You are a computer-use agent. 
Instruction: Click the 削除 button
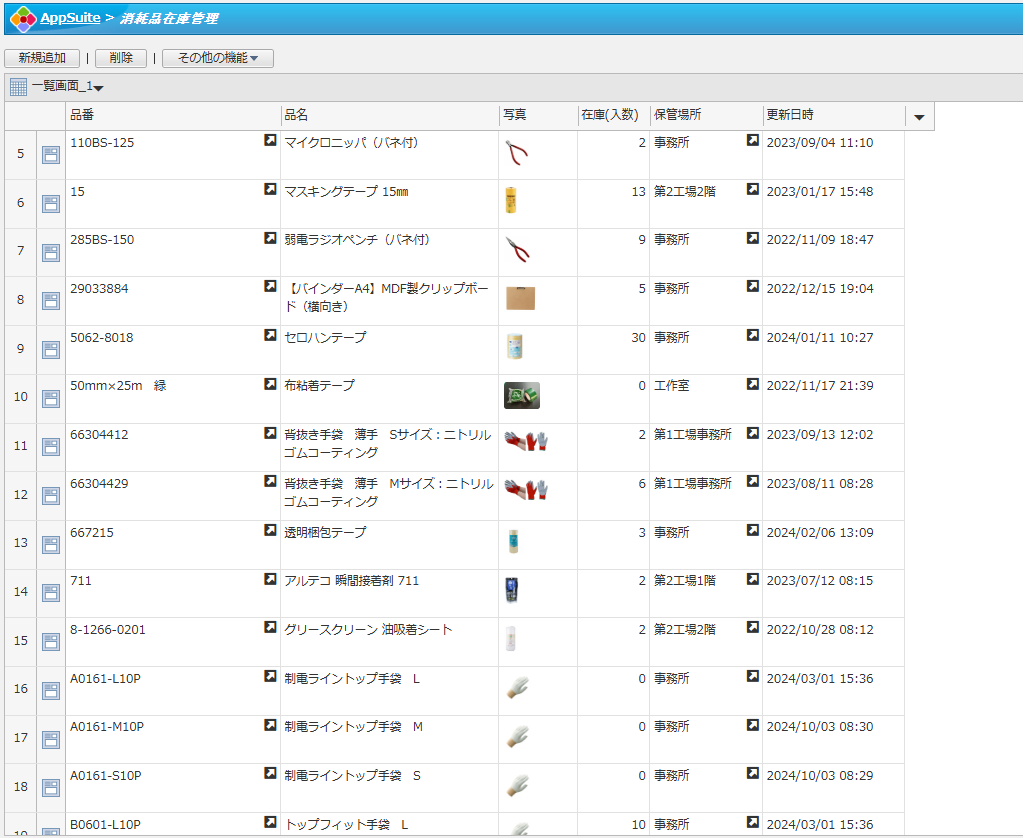(121, 59)
